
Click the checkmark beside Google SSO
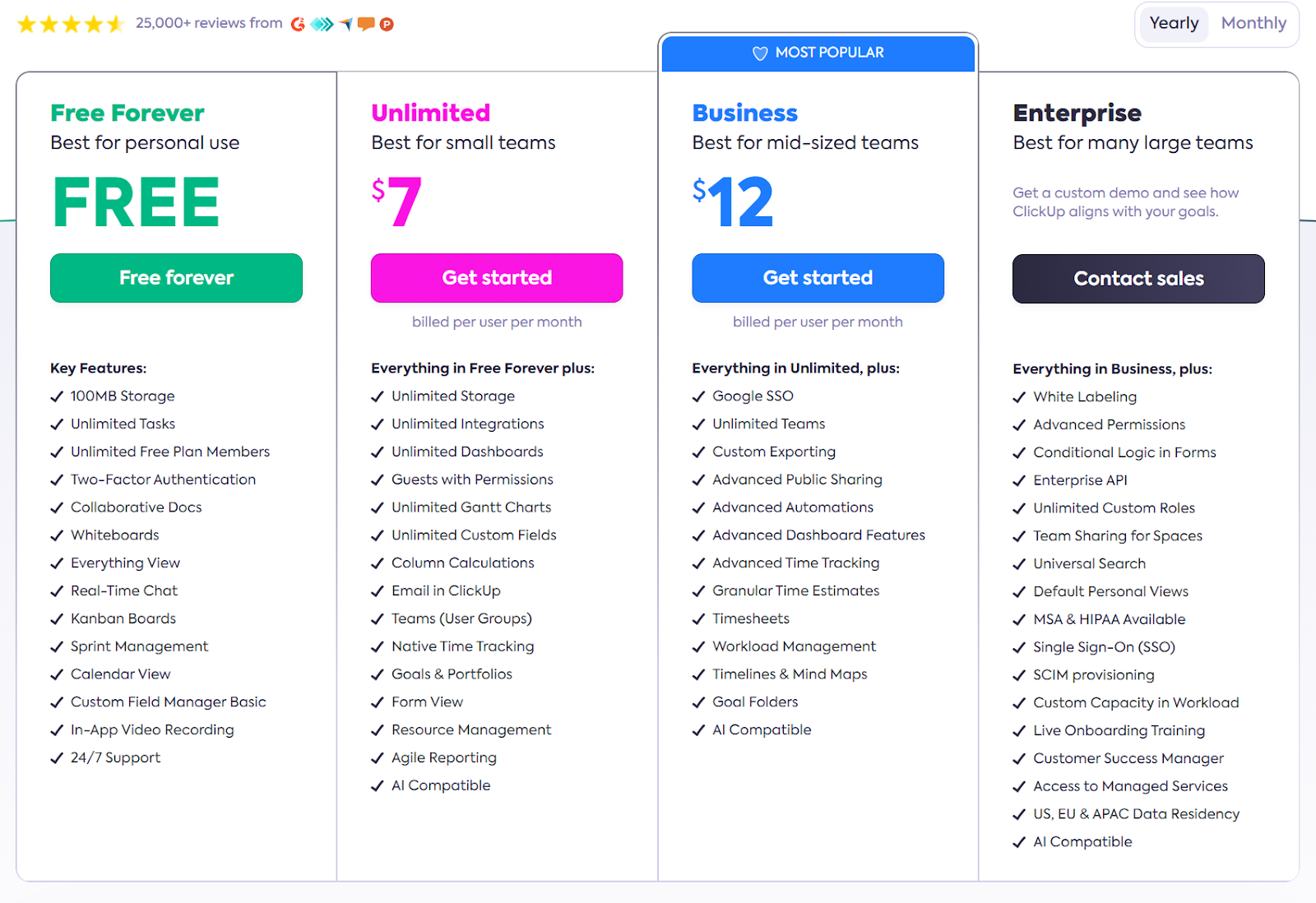pos(698,396)
